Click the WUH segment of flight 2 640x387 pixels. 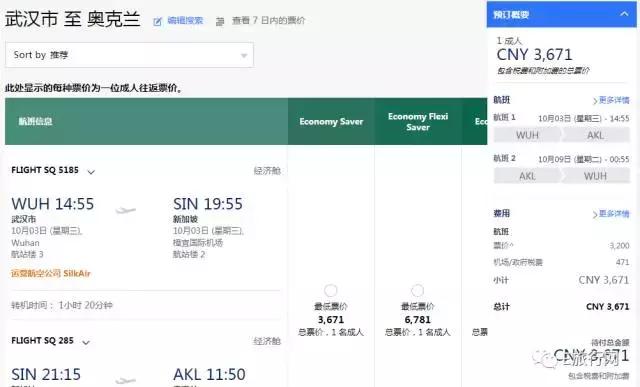point(596,176)
